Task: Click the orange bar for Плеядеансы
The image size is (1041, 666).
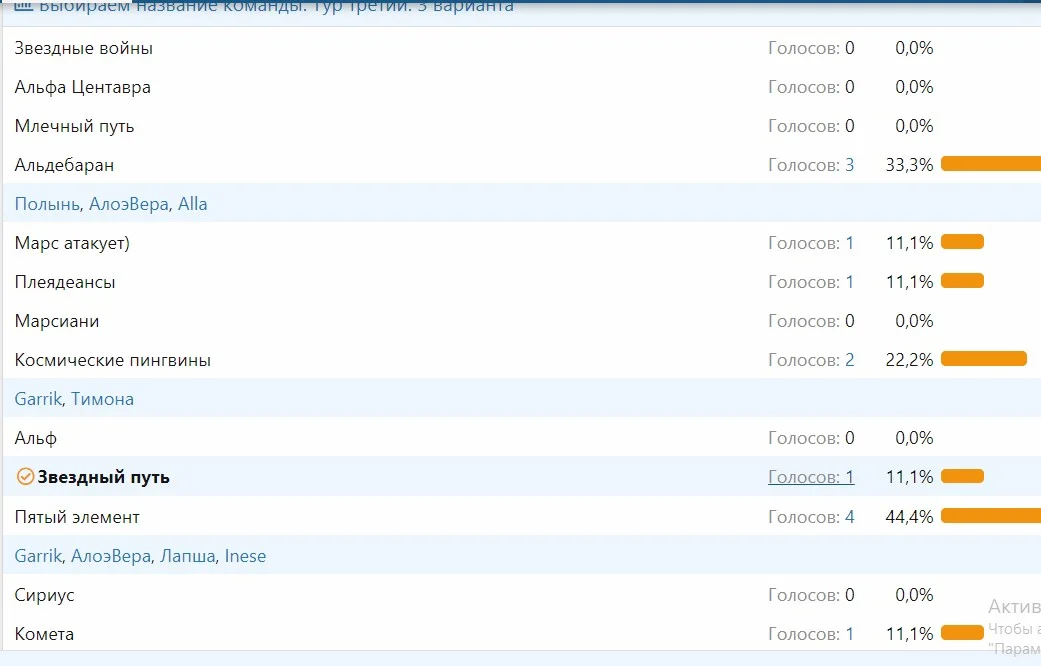Action: pyautogui.click(x=962, y=281)
